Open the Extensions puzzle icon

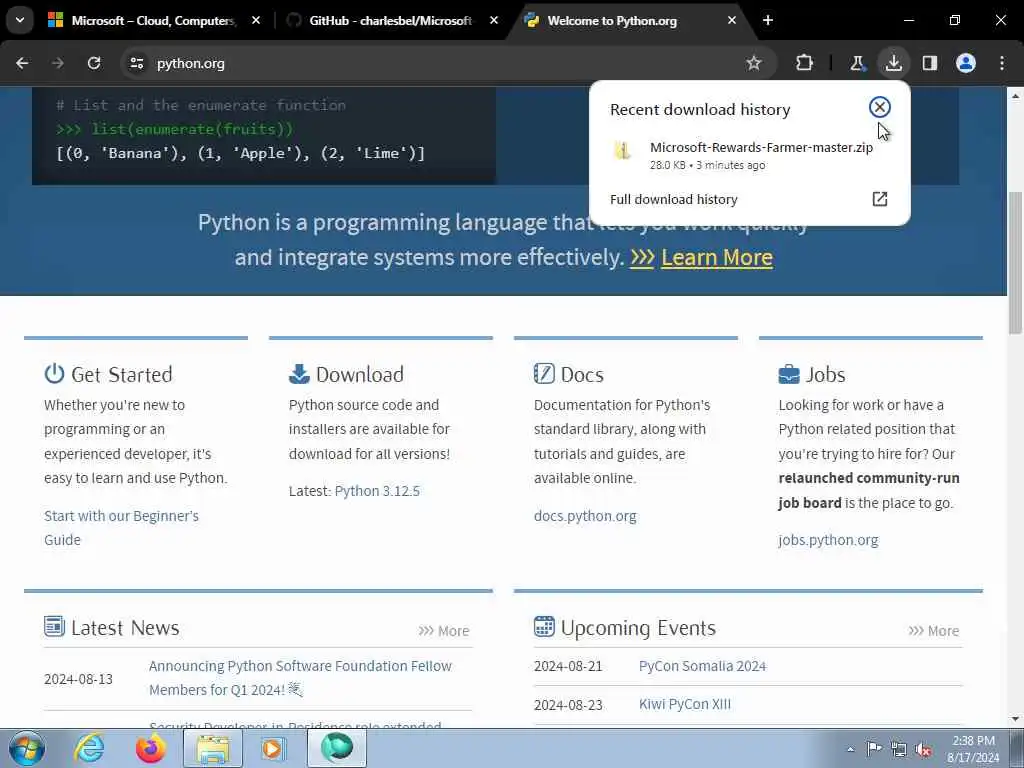tap(805, 63)
